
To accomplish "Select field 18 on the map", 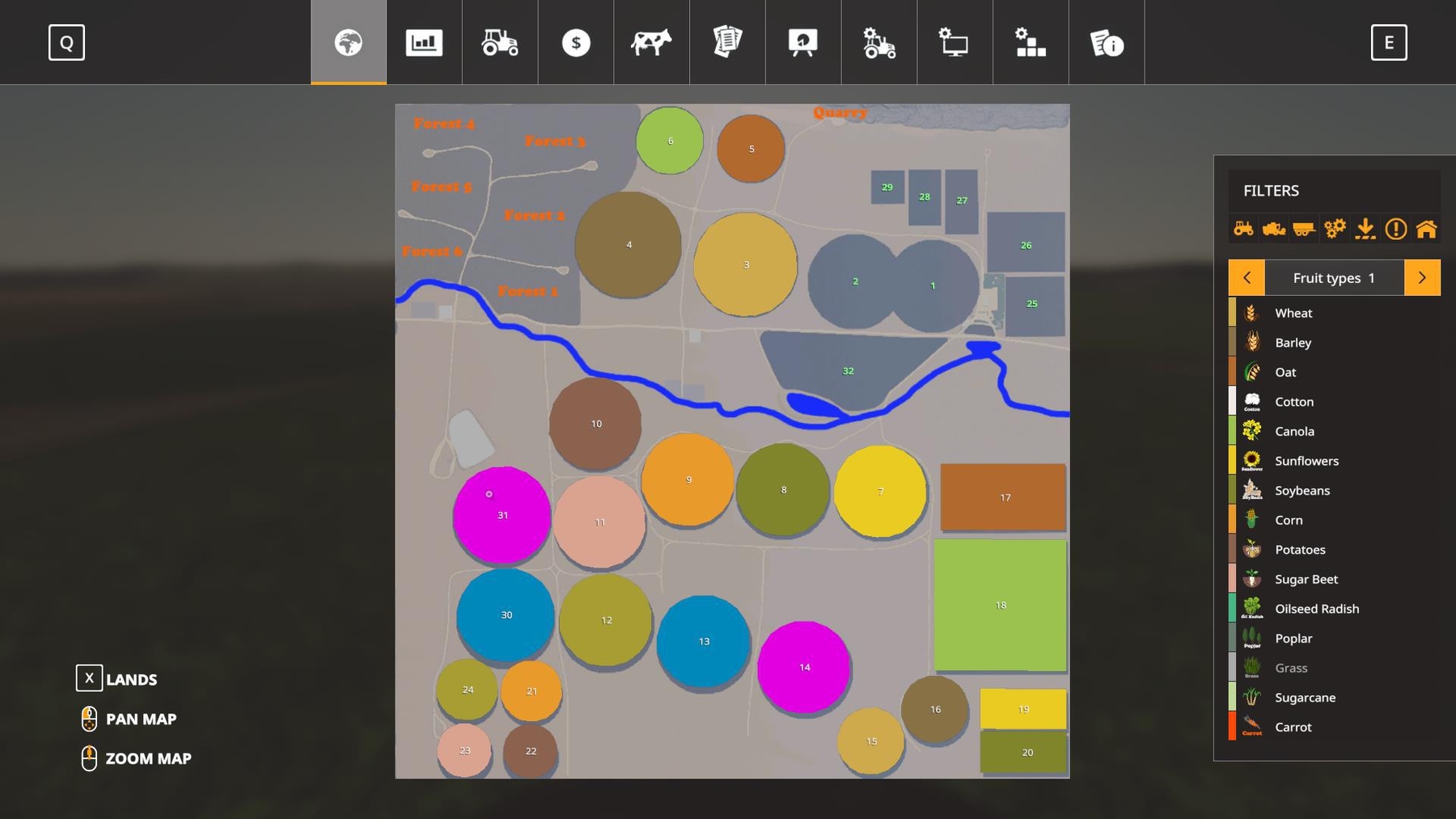I will pos(1001,605).
